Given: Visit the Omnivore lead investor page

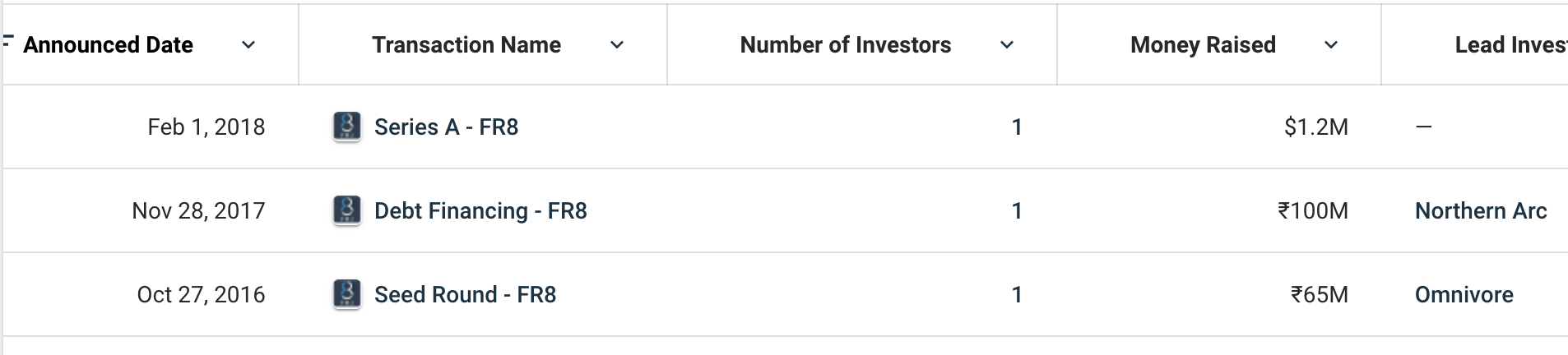Looking at the screenshot, I should [x=1464, y=295].
